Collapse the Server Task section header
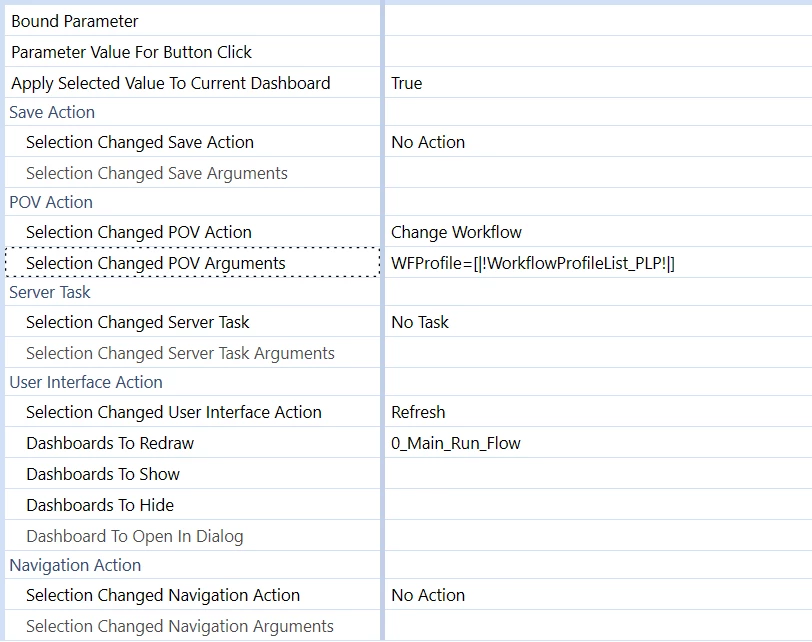Viewport: 812px width, 642px height. point(50,293)
